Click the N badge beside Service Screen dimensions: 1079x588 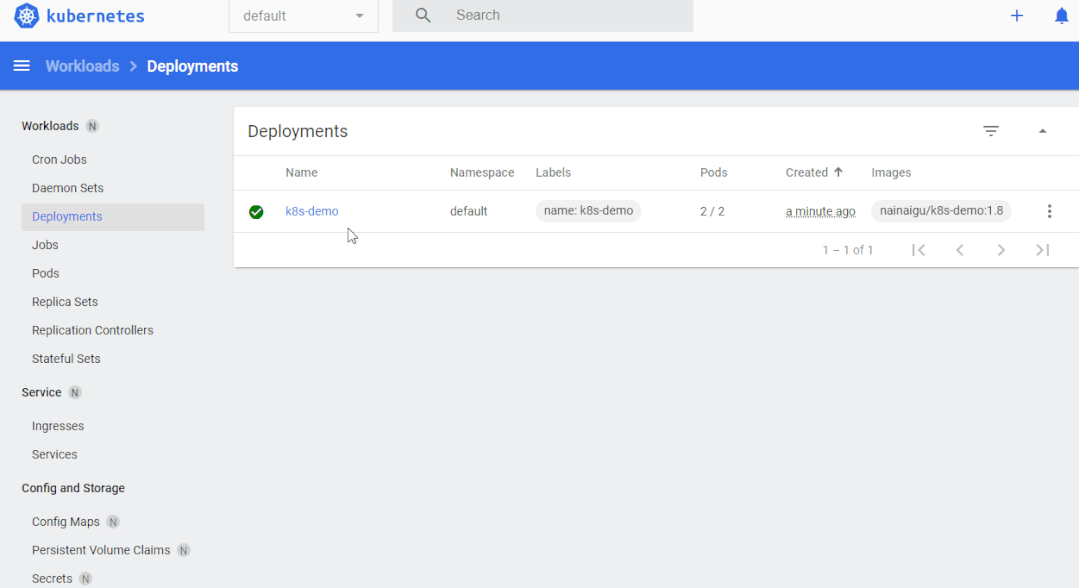tap(75, 392)
